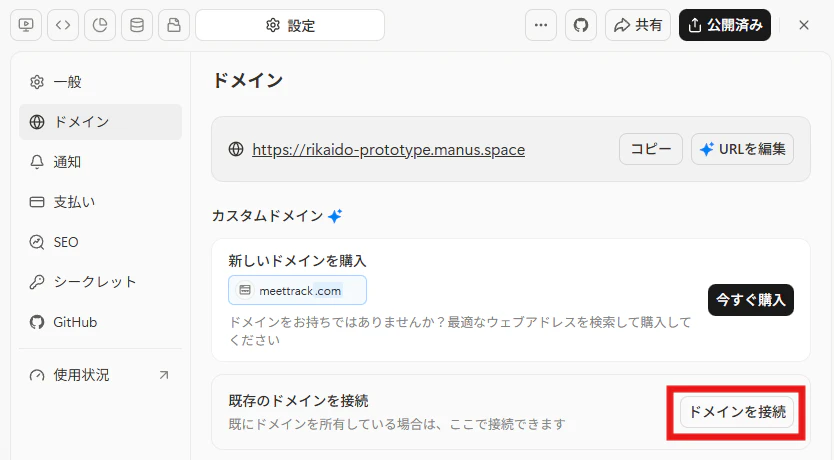Open シークレット secrets settings

[x=101, y=282]
